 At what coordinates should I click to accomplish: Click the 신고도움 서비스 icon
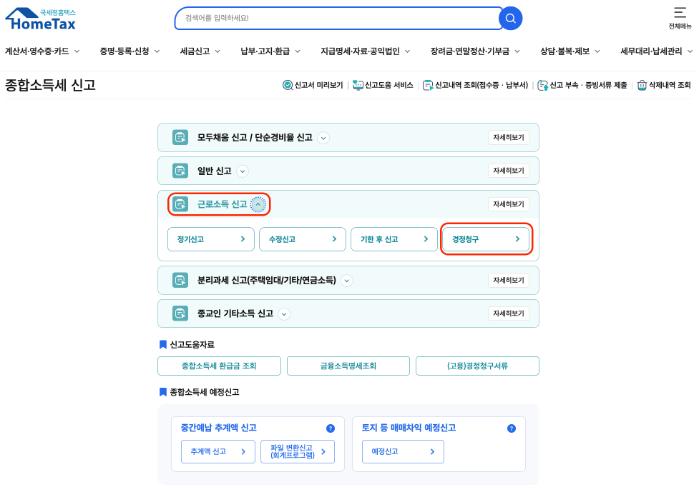pos(358,85)
